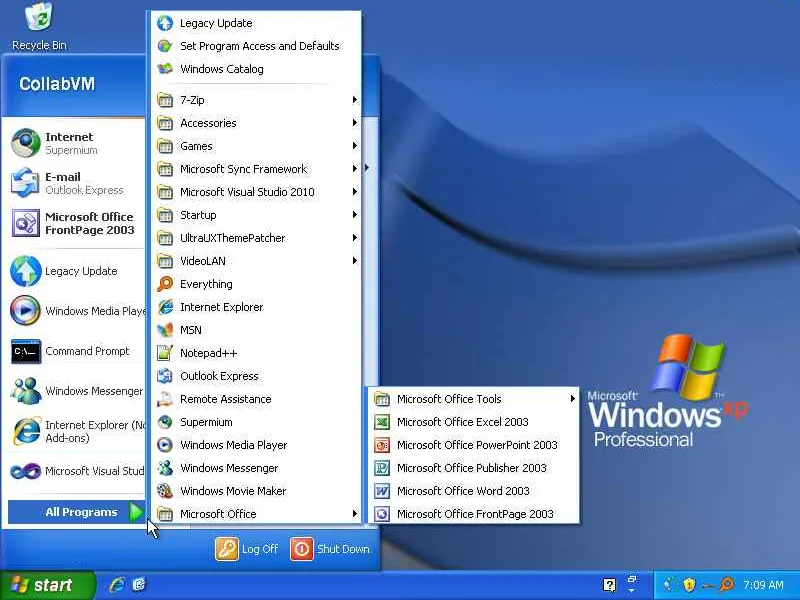Click the MSN butterfly icon
The width and height of the screenshot is (800, 600).
pos(165,330)
